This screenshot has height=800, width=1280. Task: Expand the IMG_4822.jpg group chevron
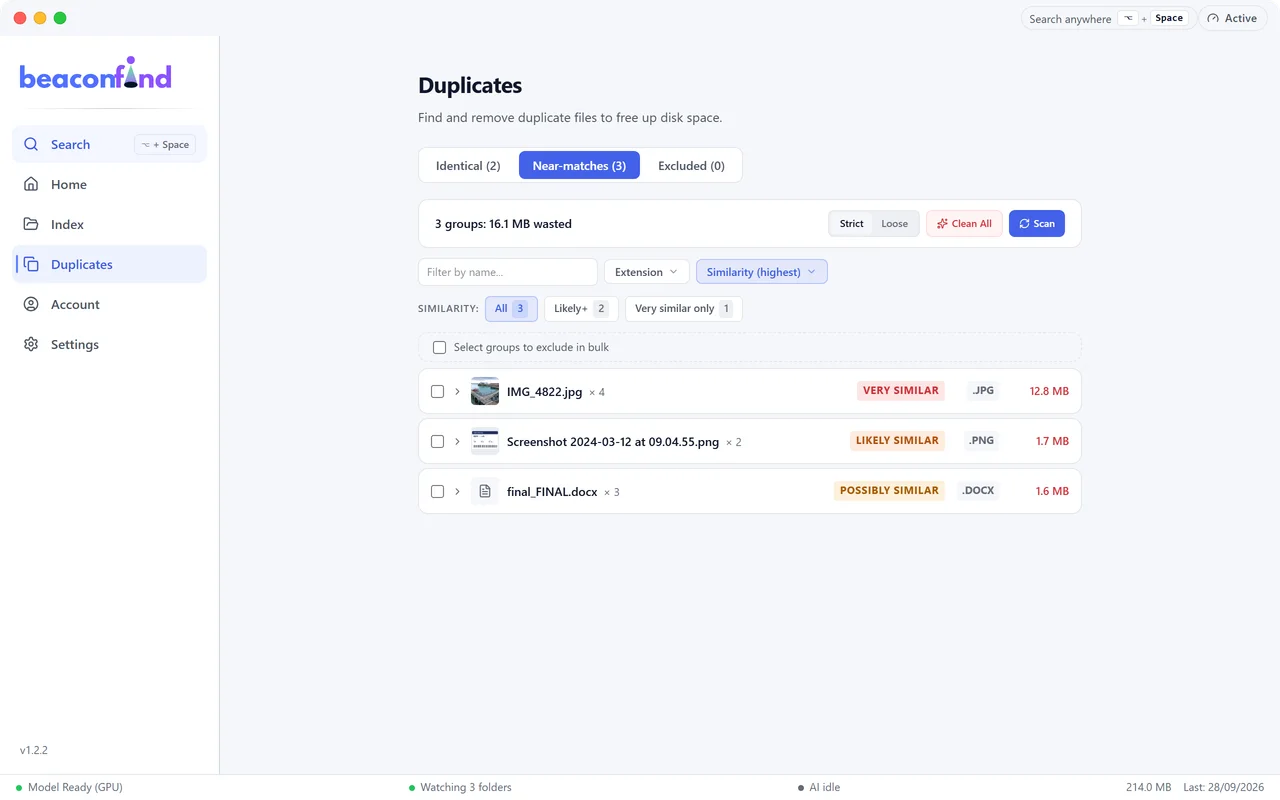click(x=457, y=391)
